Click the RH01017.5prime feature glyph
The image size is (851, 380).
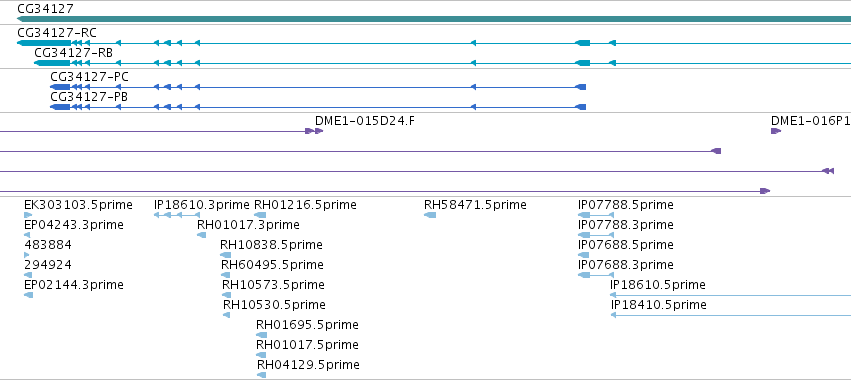point(261,355)
